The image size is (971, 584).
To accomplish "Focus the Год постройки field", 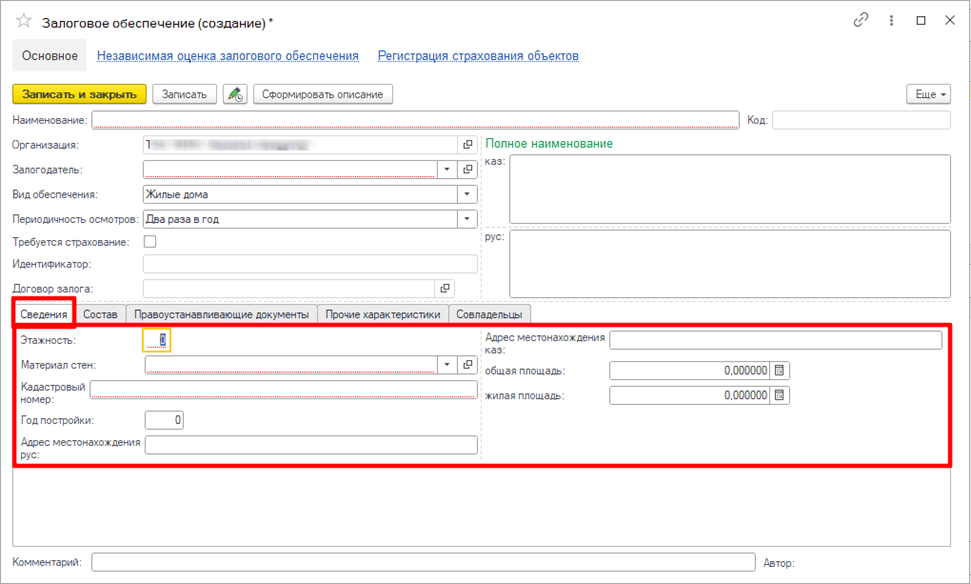I will (x=164, y=420).
